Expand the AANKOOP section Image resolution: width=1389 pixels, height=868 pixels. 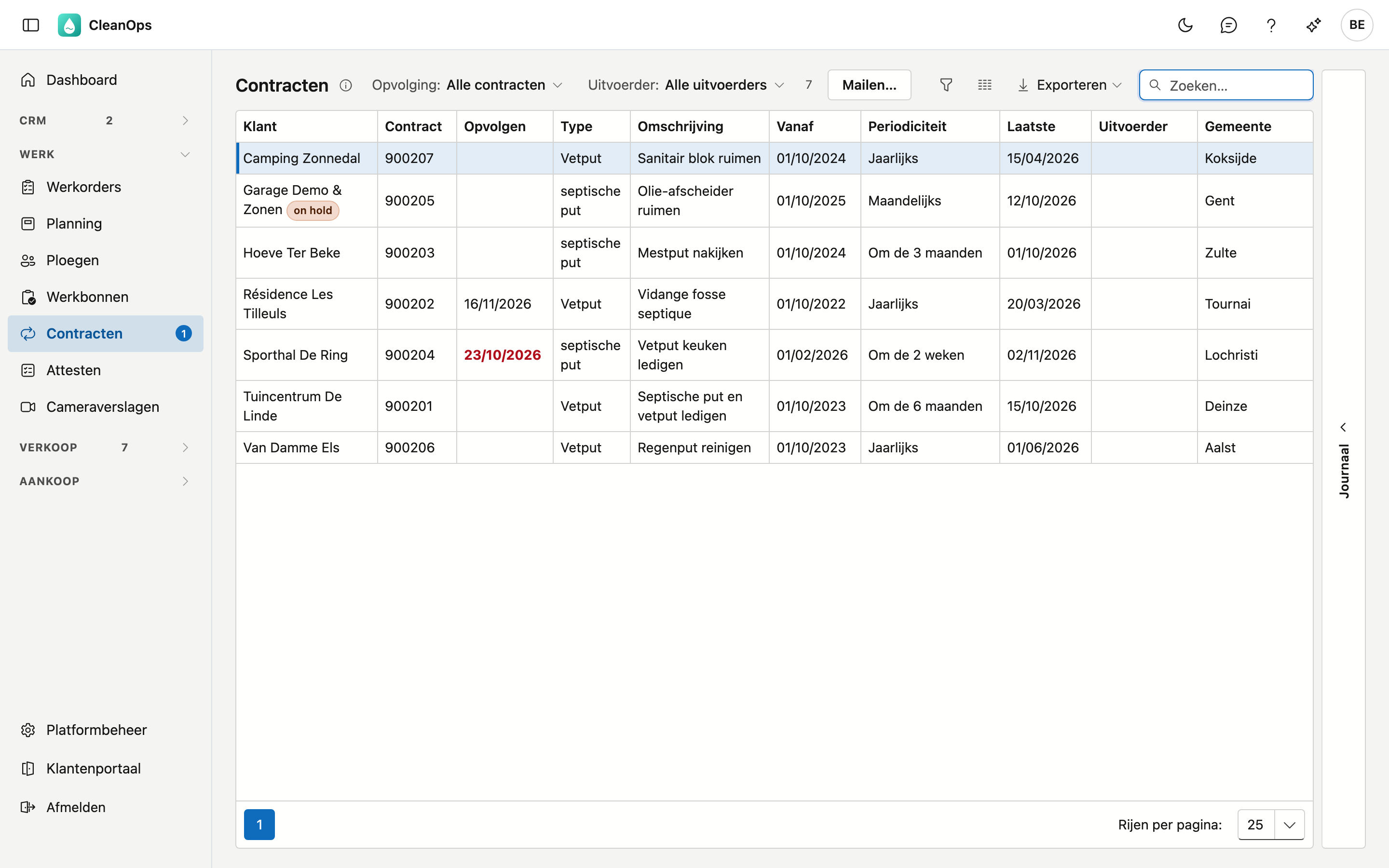[106, 481]
